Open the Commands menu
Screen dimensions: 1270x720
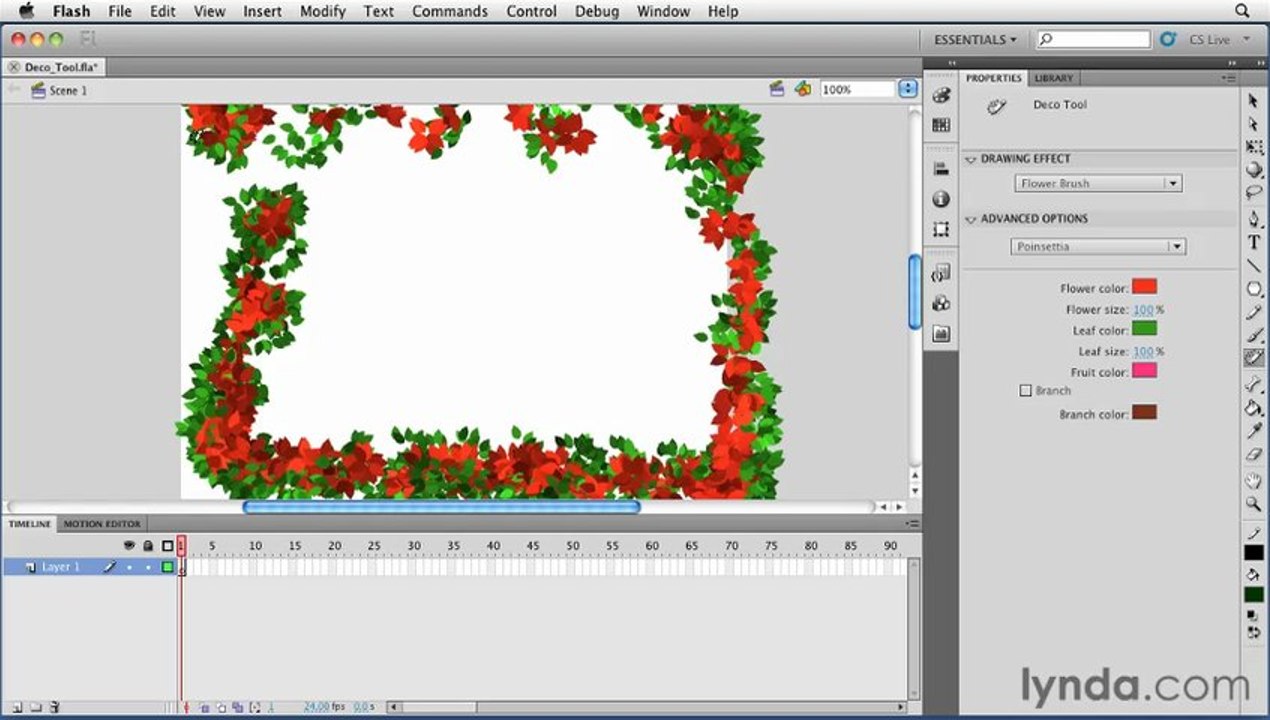[x=450, y=11]
